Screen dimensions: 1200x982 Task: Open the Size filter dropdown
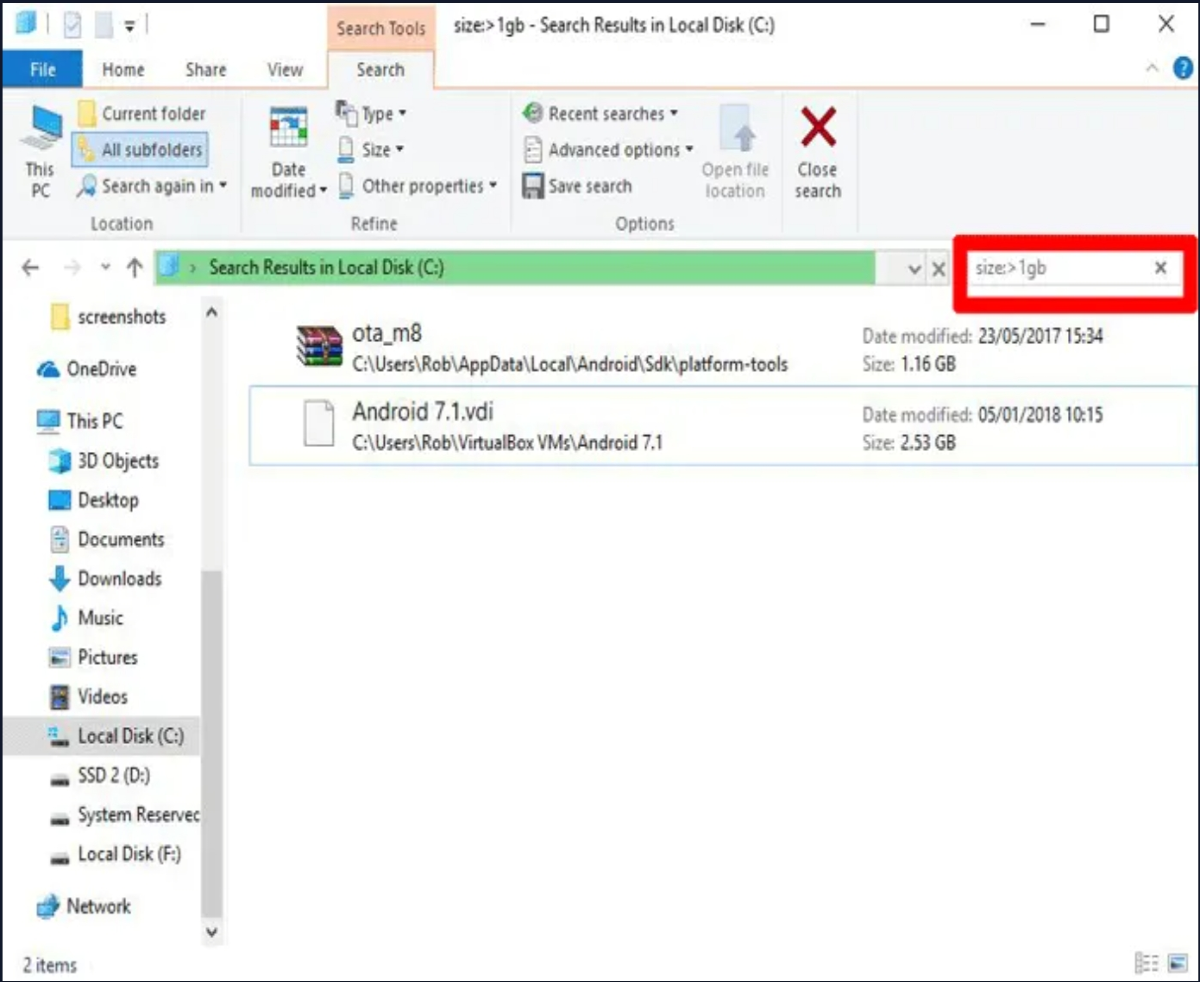click(x=370, y=150)
